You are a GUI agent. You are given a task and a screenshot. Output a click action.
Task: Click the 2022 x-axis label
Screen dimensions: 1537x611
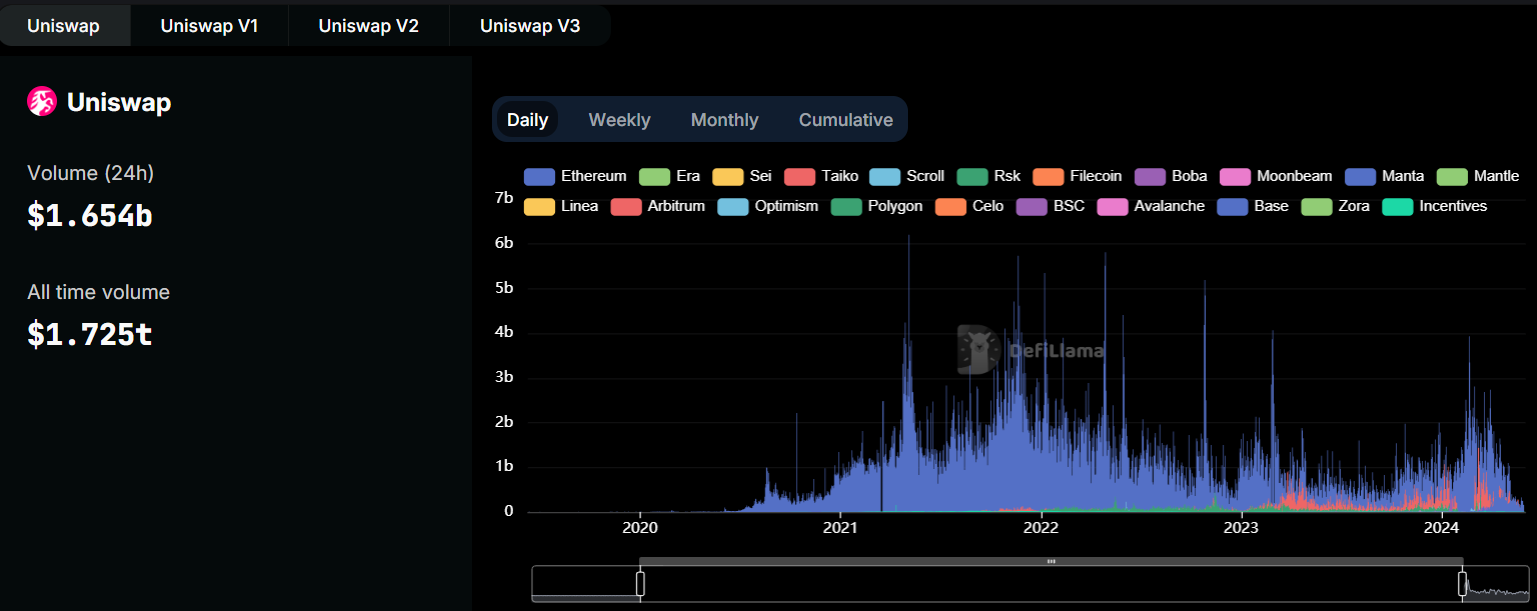coord(1041,527)
